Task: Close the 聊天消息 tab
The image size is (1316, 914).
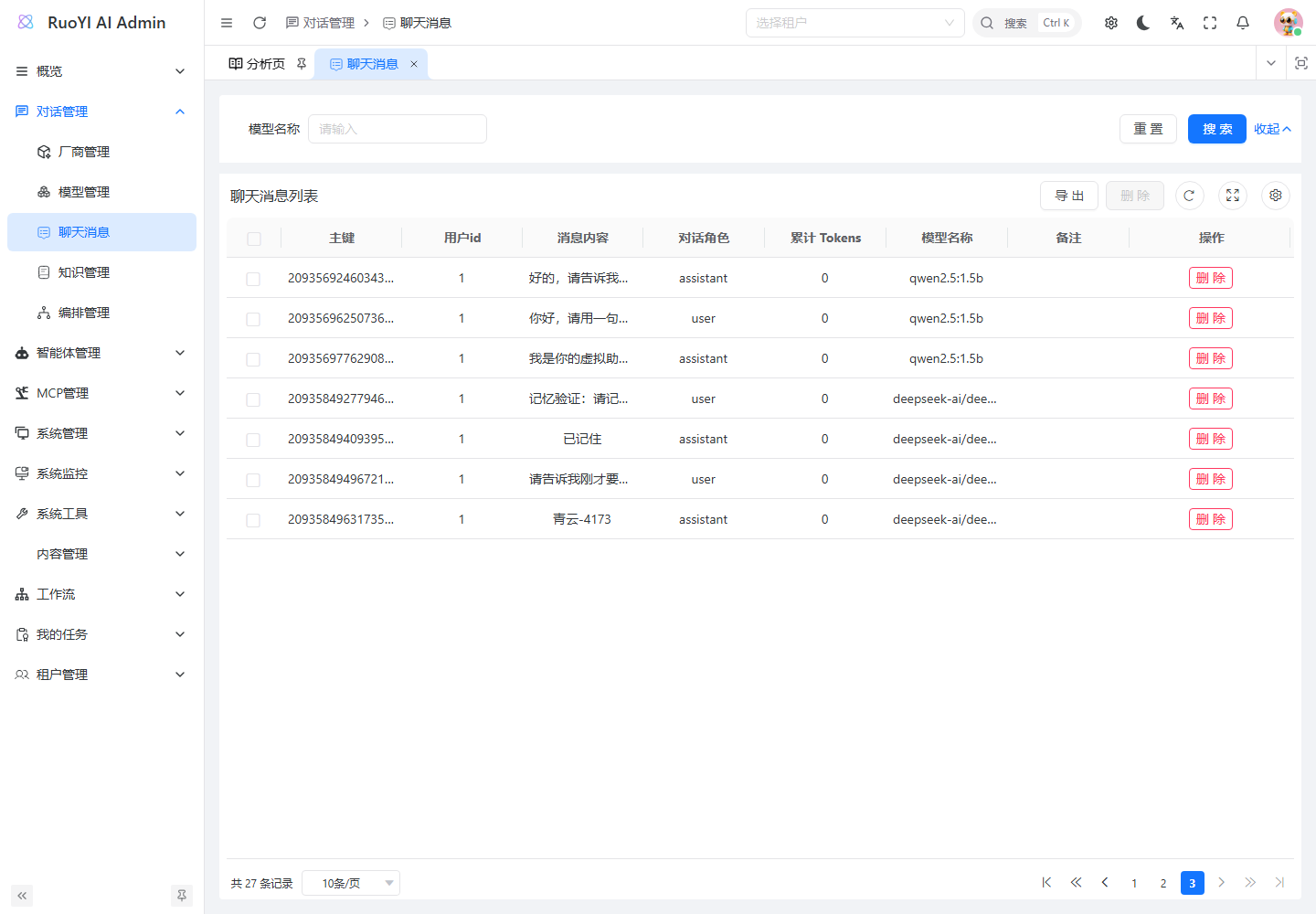Action: pyautogui.click(x=414, y=64)
